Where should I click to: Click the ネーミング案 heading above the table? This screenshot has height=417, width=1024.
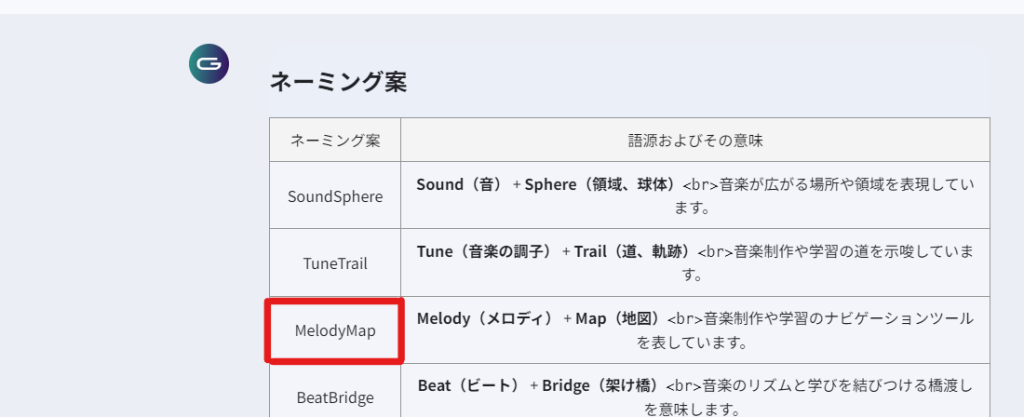click(x=338, y=82)
